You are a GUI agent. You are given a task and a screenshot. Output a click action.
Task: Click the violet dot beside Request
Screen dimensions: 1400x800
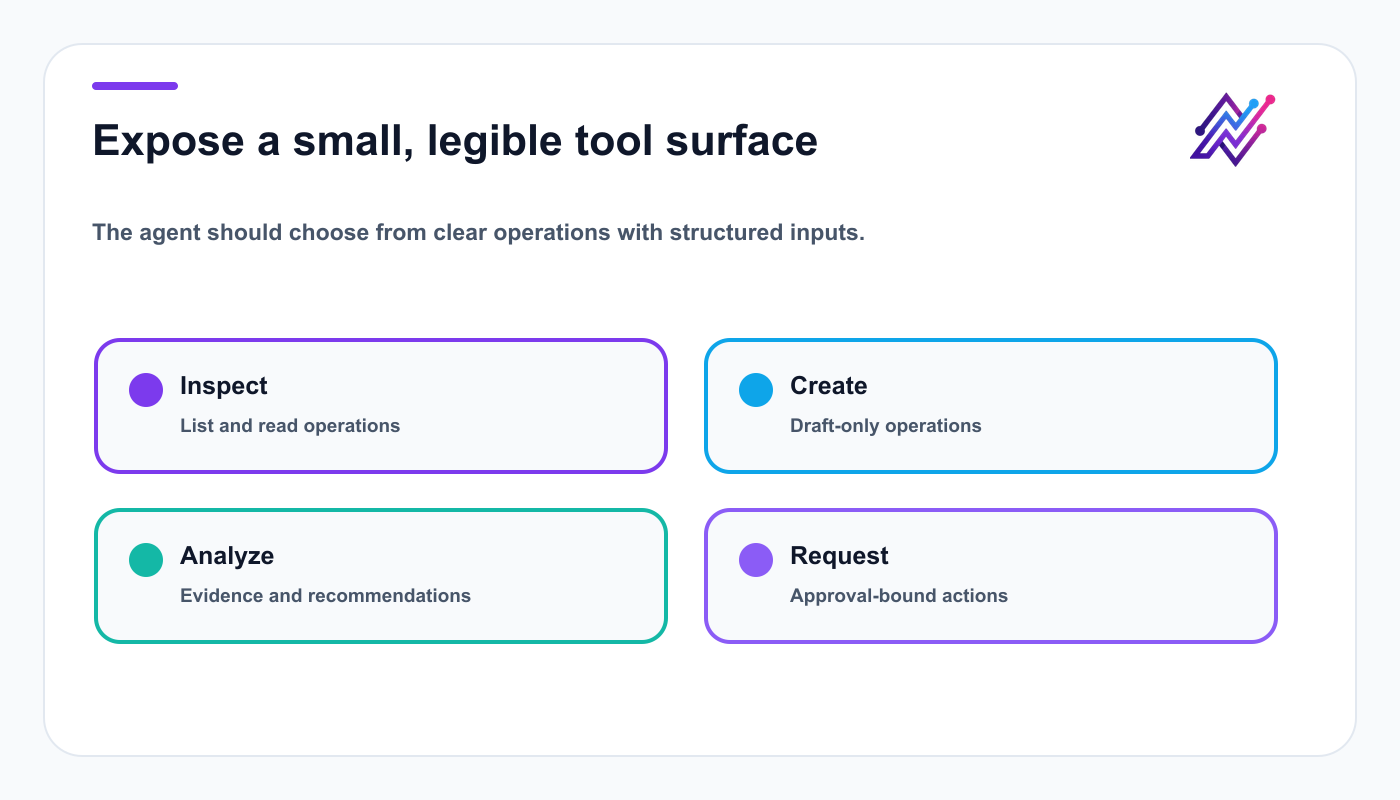pos(756,560)
